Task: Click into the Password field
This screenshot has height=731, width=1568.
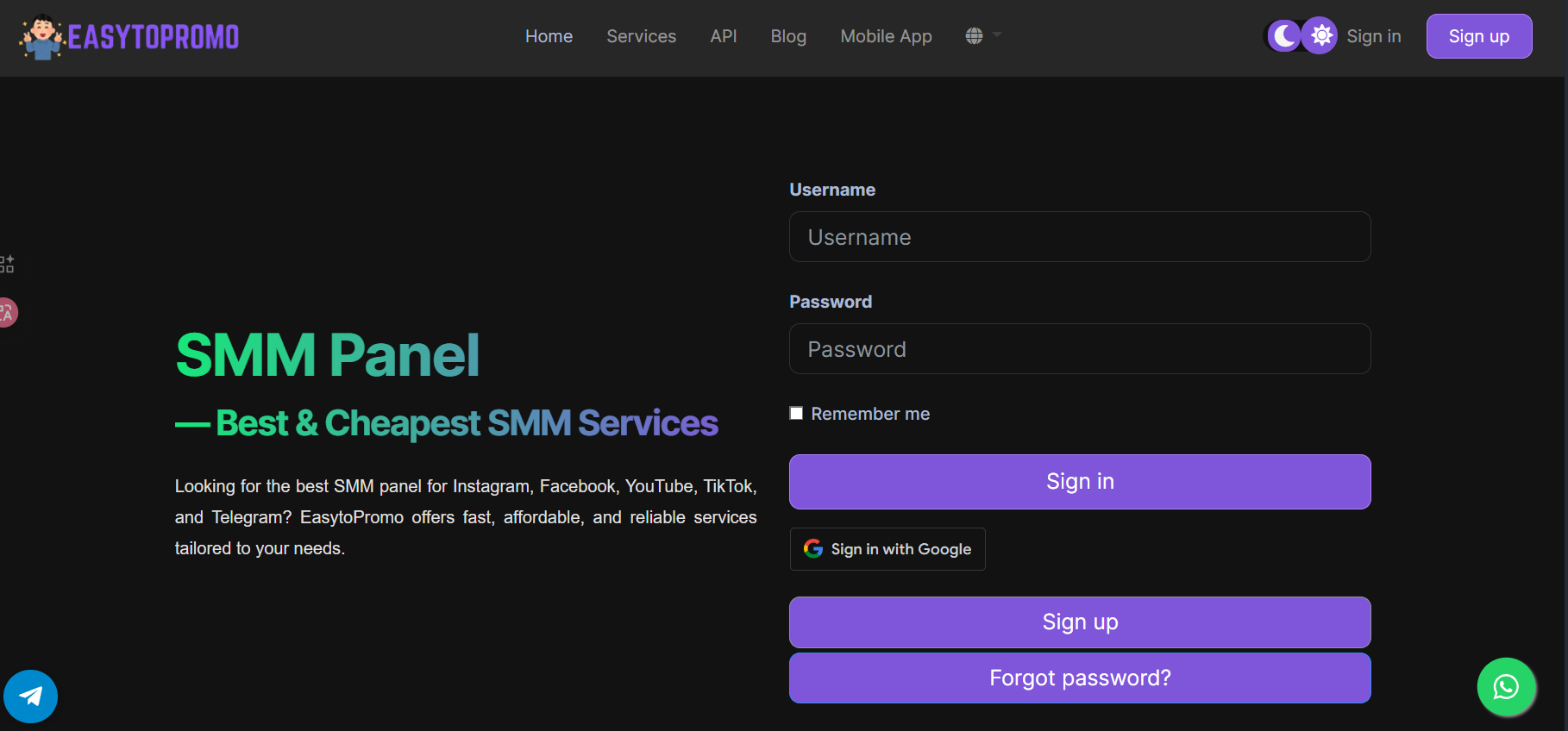Action: pyautogui.click(x=1080, y=349)
